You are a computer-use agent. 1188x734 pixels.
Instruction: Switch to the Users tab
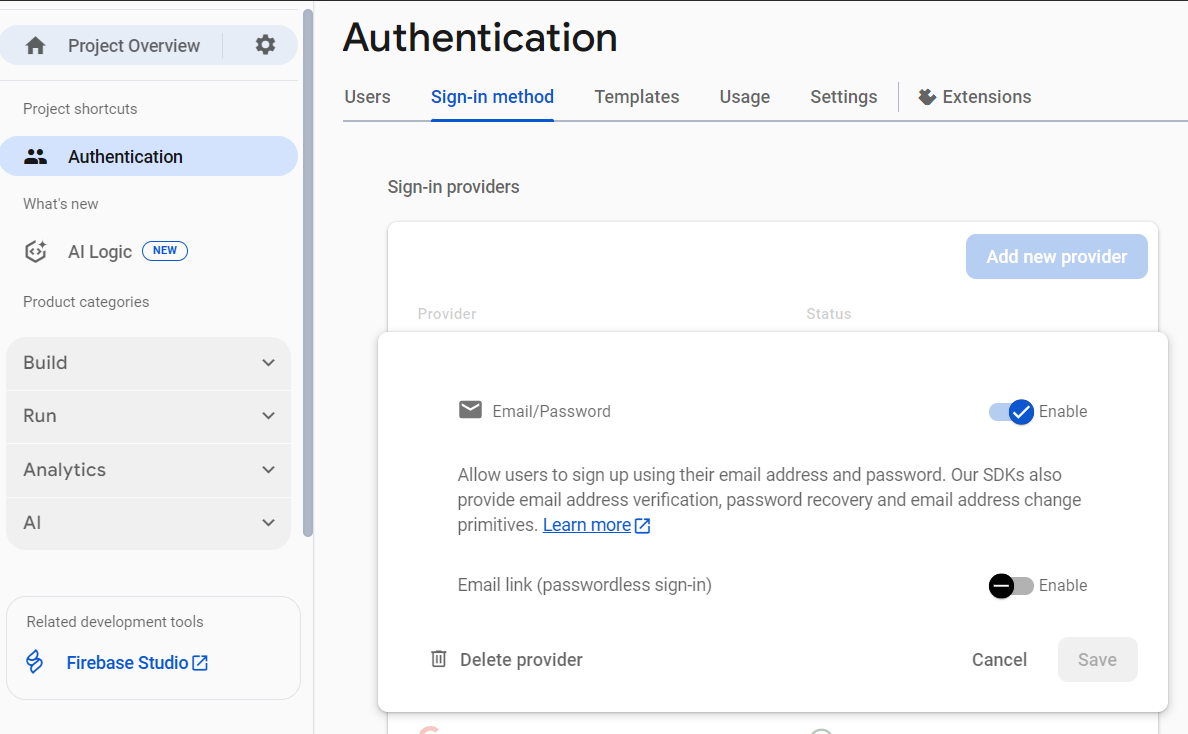[x=367, y=96]
